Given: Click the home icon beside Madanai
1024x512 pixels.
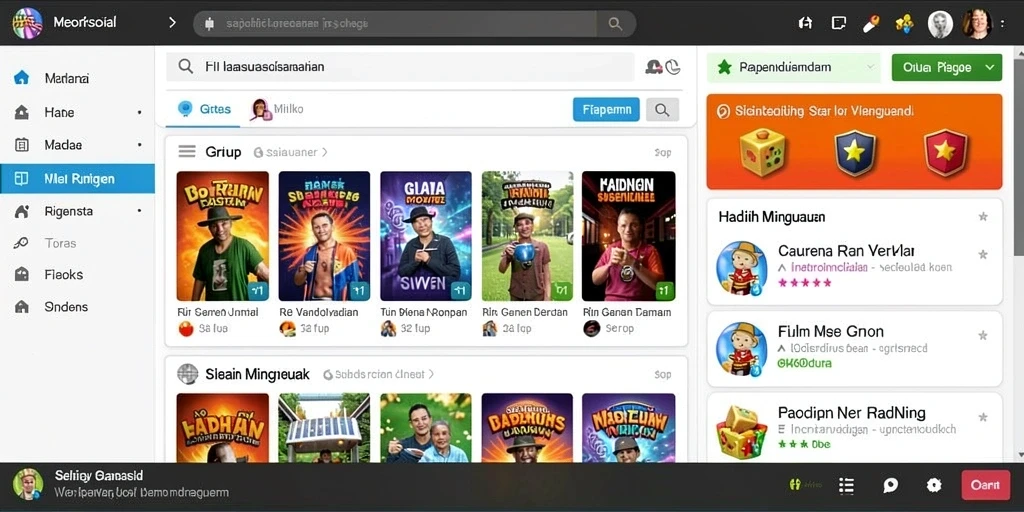Looking at the screenshot, I should [22, 78].
